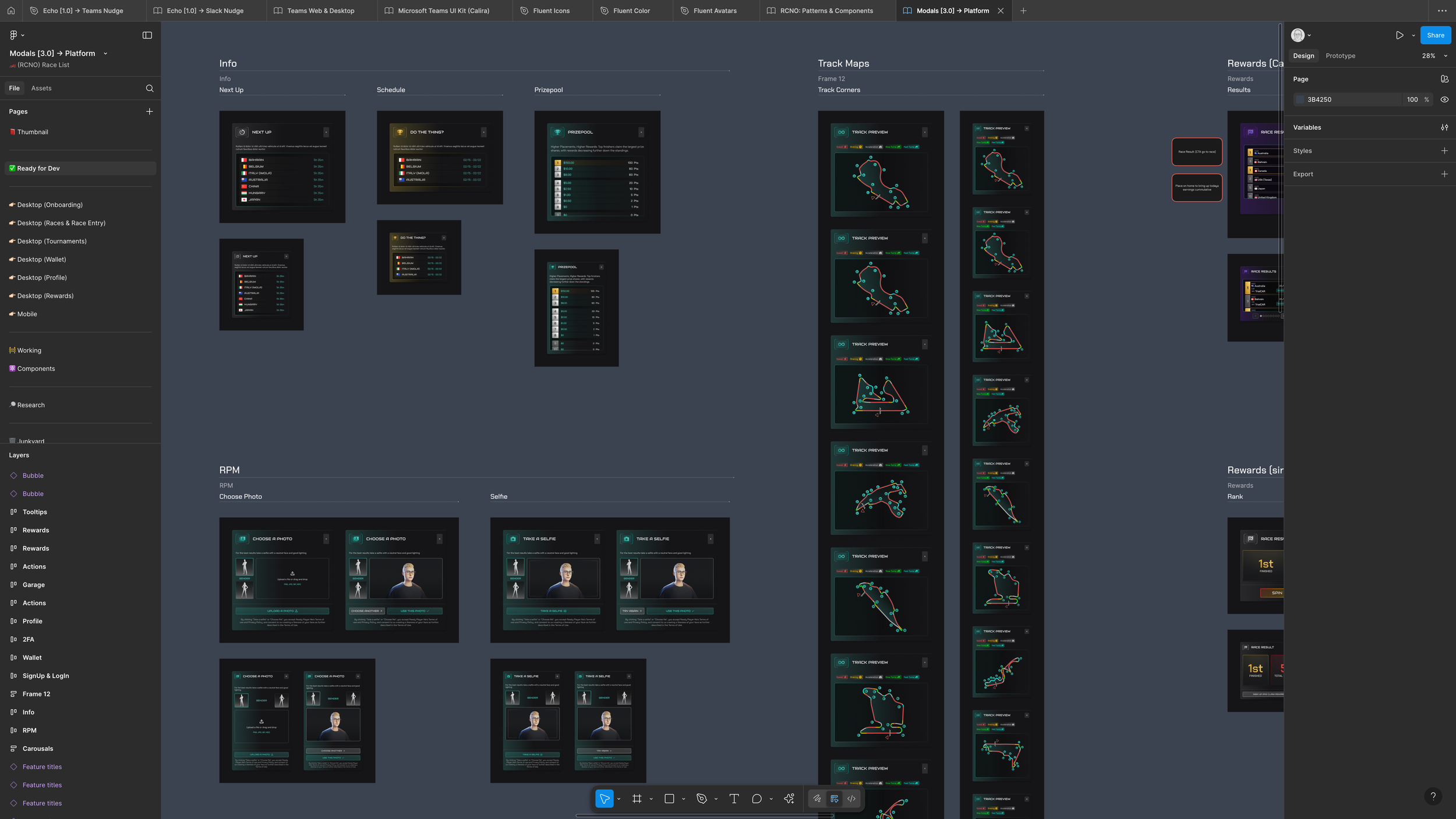Open the Assets tab

coord(41,89)
